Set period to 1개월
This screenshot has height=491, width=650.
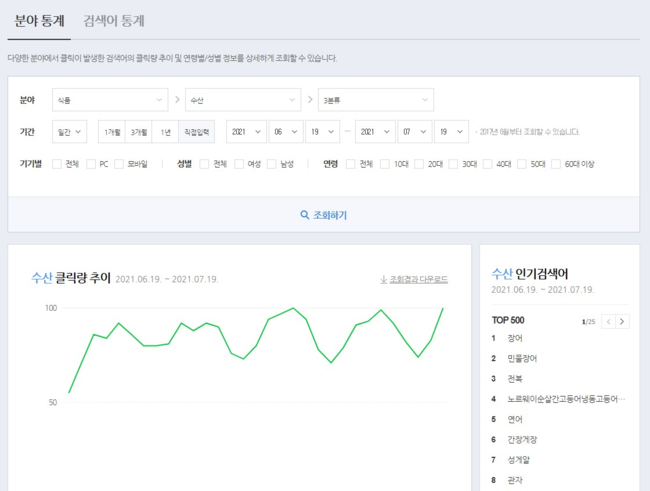111,131
